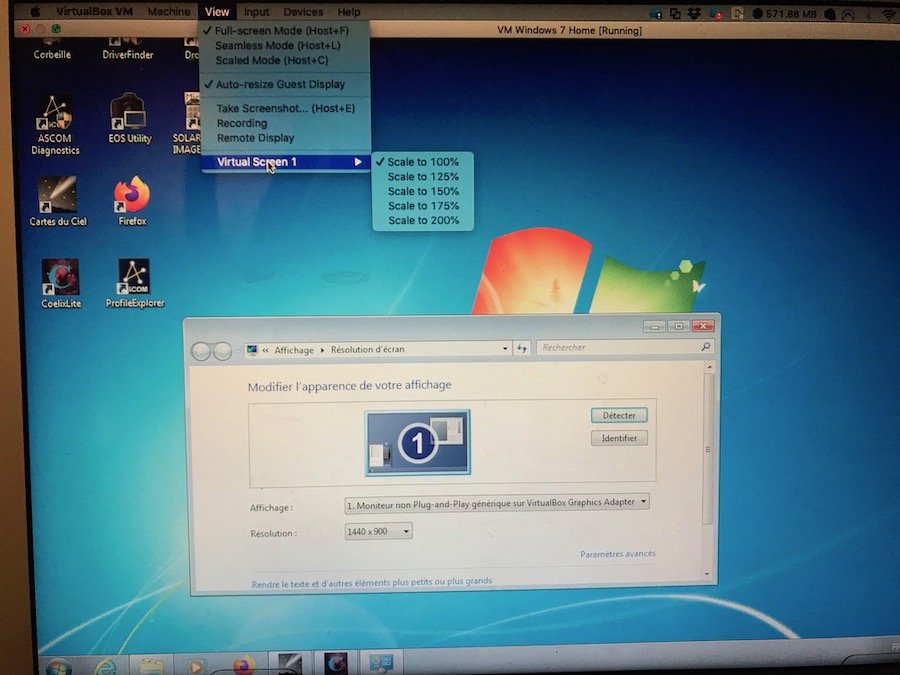Click the scroll-up arrow in resolution window
This screenshot has height=675, width=900.
coord(709,366)
